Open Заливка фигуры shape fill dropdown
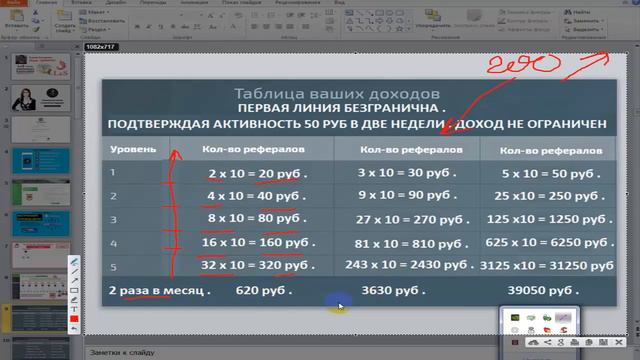The height and width of the screenshot is (360, 640). tap(527, 12)
